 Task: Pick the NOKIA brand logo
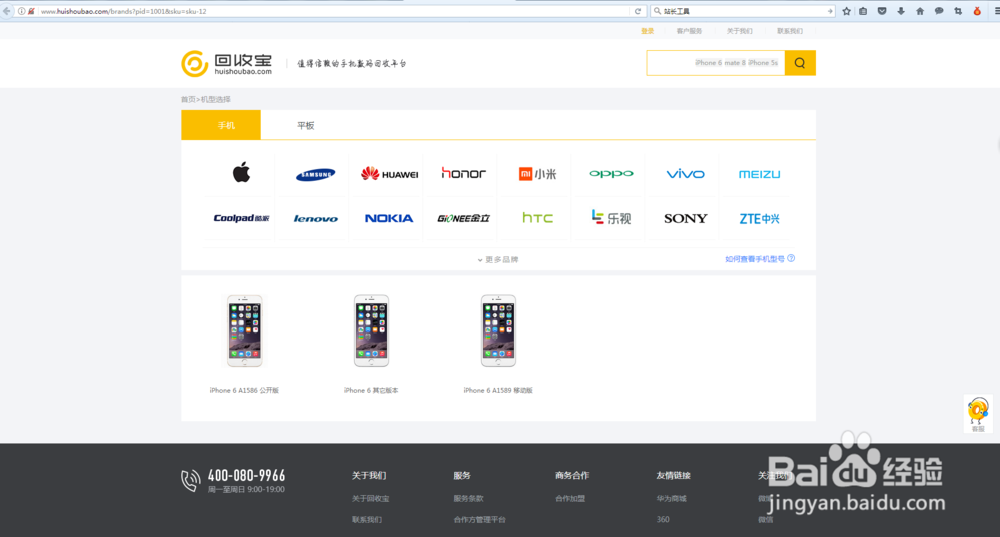[x=389, y=218]
